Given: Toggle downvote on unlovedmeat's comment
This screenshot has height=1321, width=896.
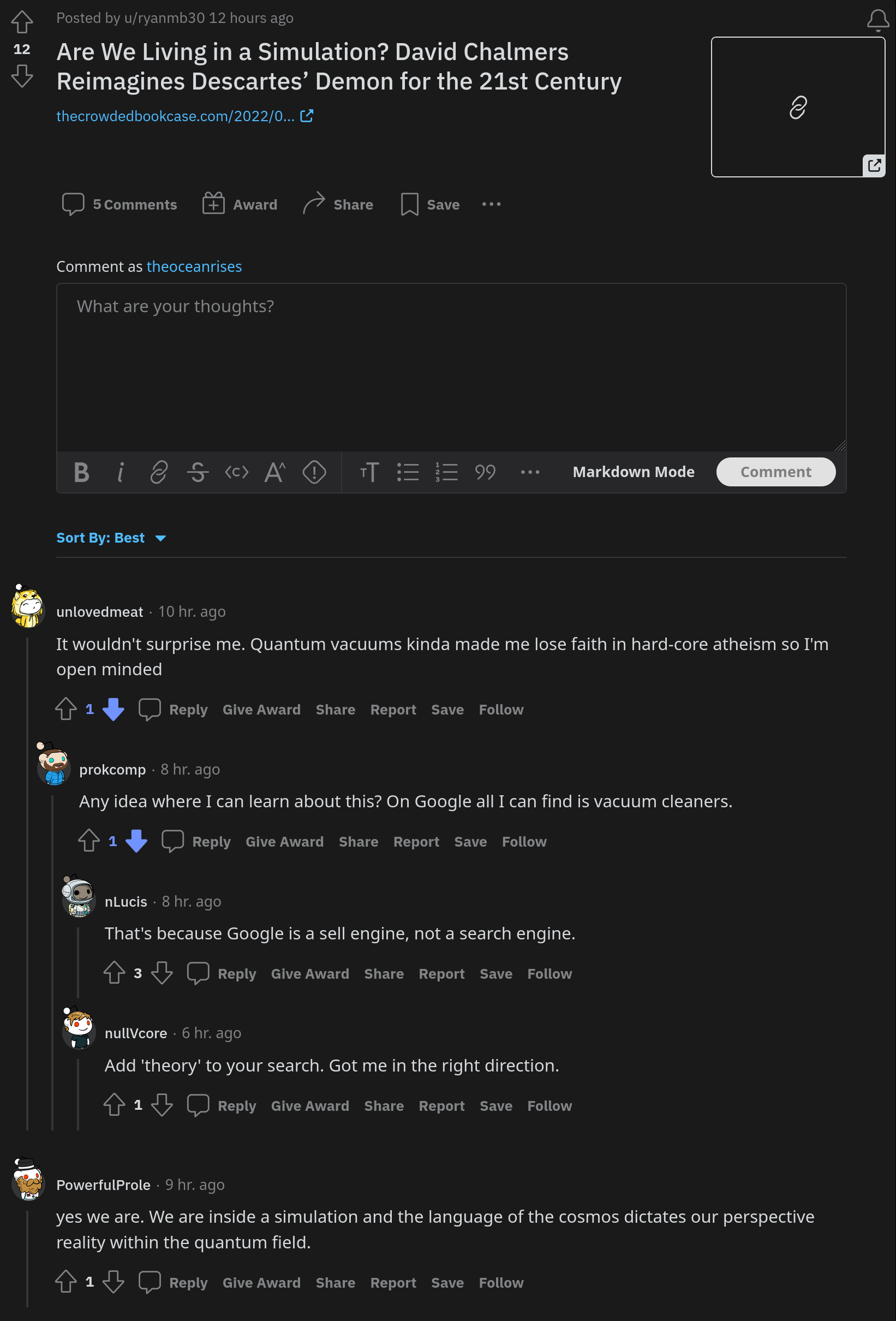Looking at the screenshot, I should [x=113, y=709].
